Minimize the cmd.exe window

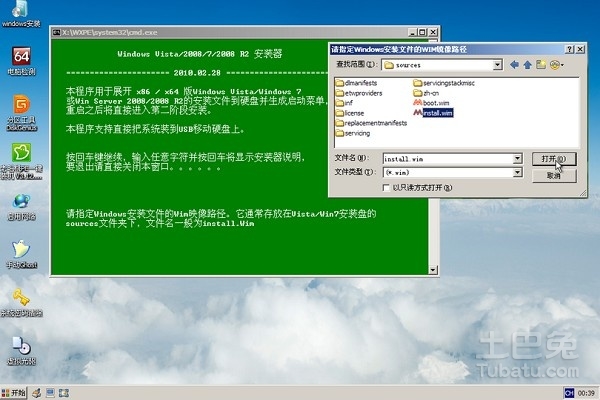point(412,32)
